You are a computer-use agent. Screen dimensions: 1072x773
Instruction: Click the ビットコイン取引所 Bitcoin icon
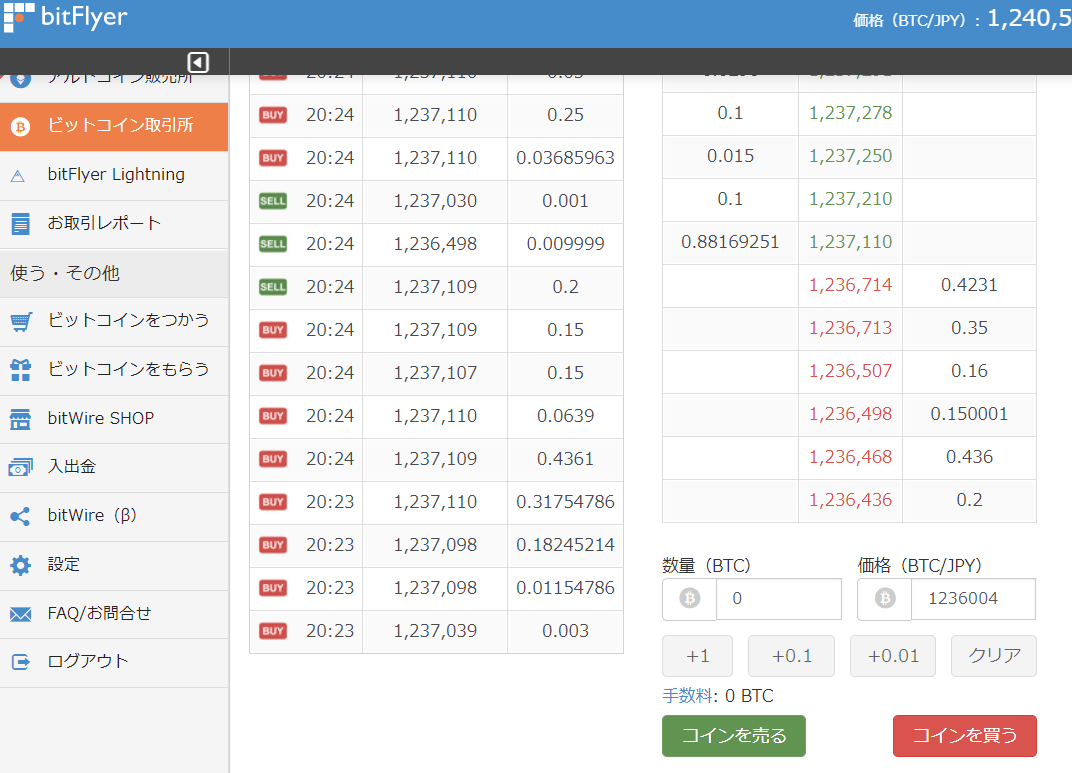21,126
